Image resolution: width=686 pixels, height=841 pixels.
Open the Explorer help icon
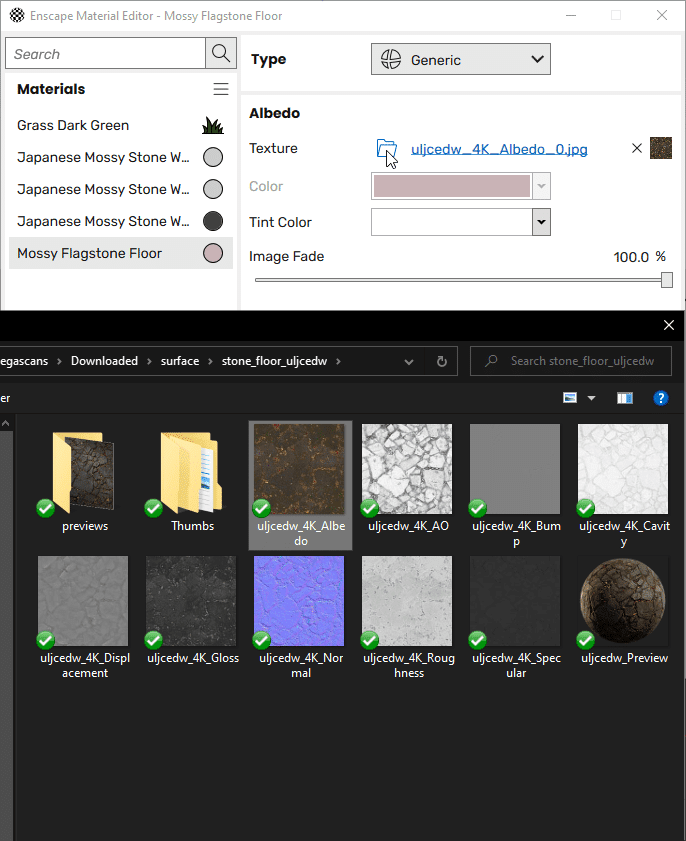point(660,398)
